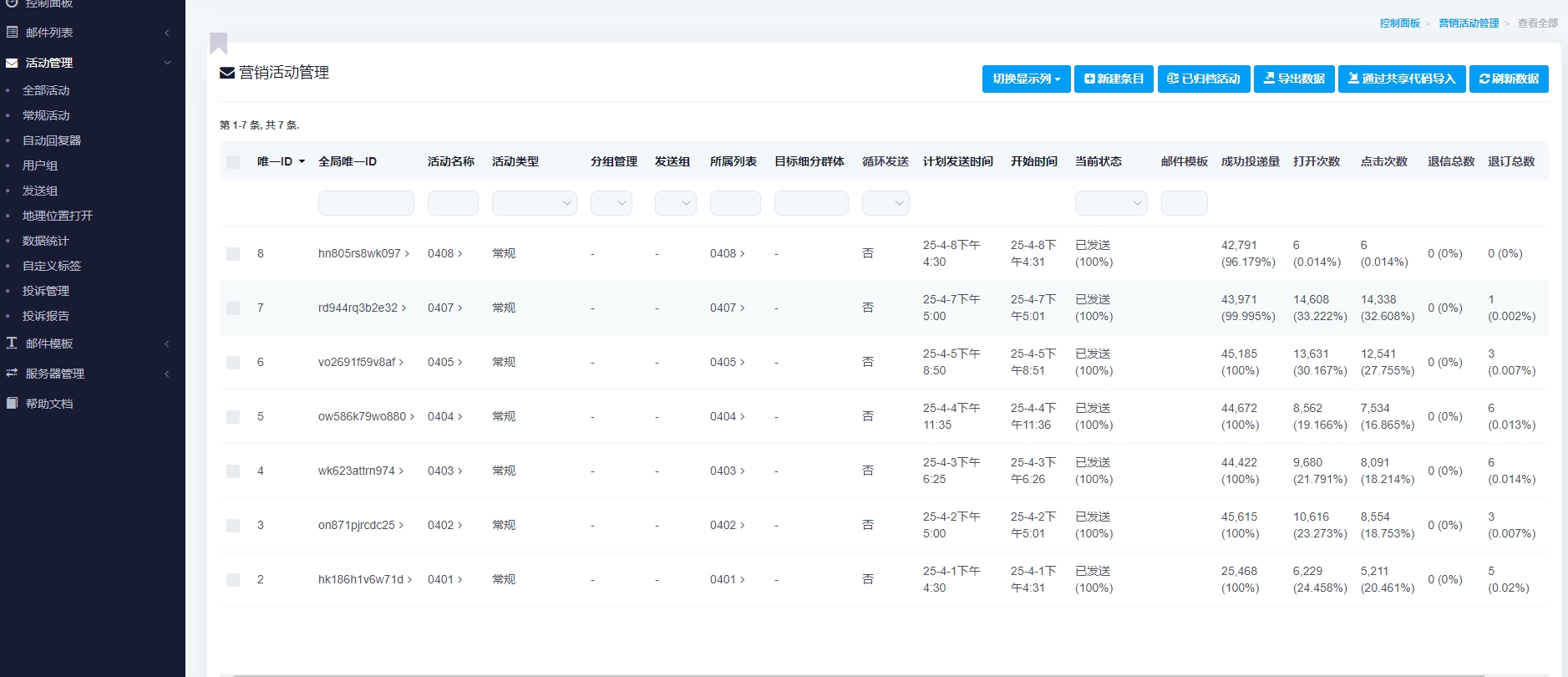1568x677 pixels.
Task: Click the 新建条目 button
Action: point(1114,79)
